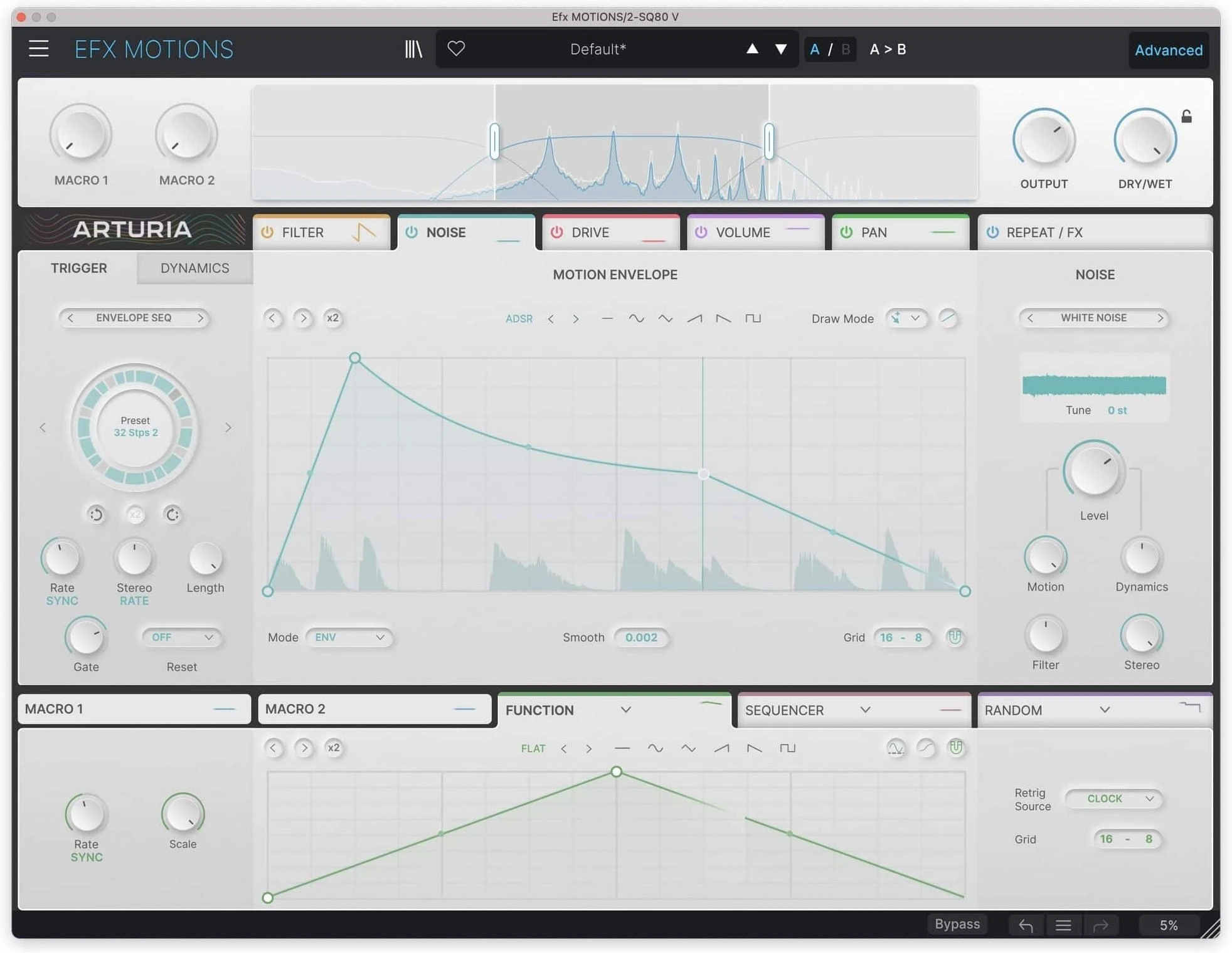Viewport: 1232px width, 953px height.
Task: Select the MACRO 1 modulator tab
Action: click(134, 709)
